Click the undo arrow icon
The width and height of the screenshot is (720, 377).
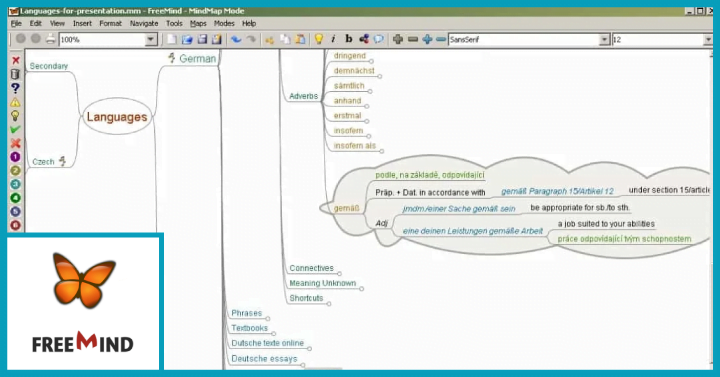[x=236, y=39]
